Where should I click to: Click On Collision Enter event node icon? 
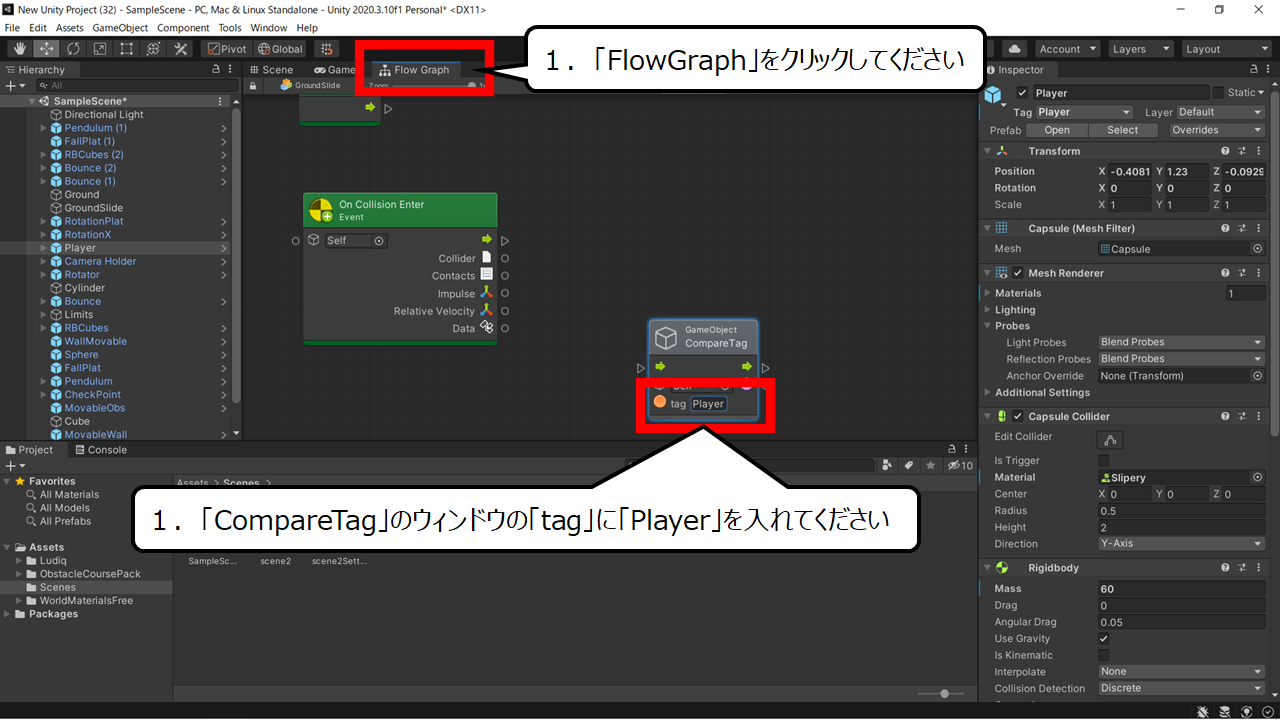click(x=320, y=210)
